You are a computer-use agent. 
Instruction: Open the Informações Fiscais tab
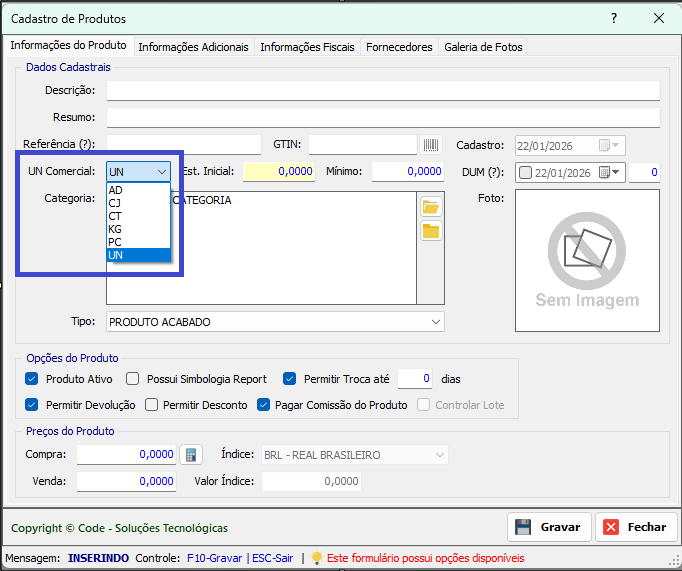coord(307,47)
